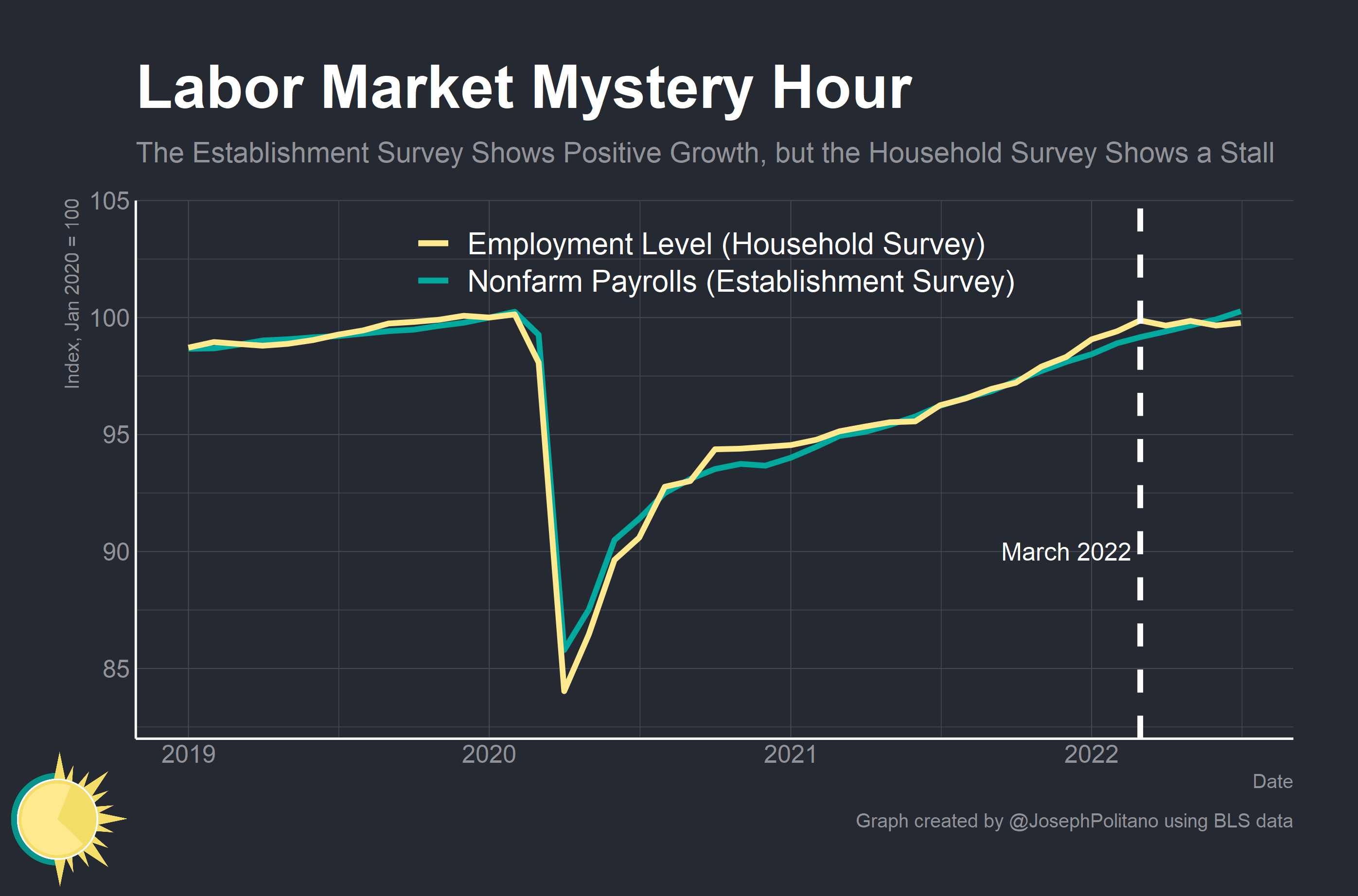Viewport: 1358px width, 896px height.
Task: Click the 2022 x-axis label
Action: pos(1091,755)
